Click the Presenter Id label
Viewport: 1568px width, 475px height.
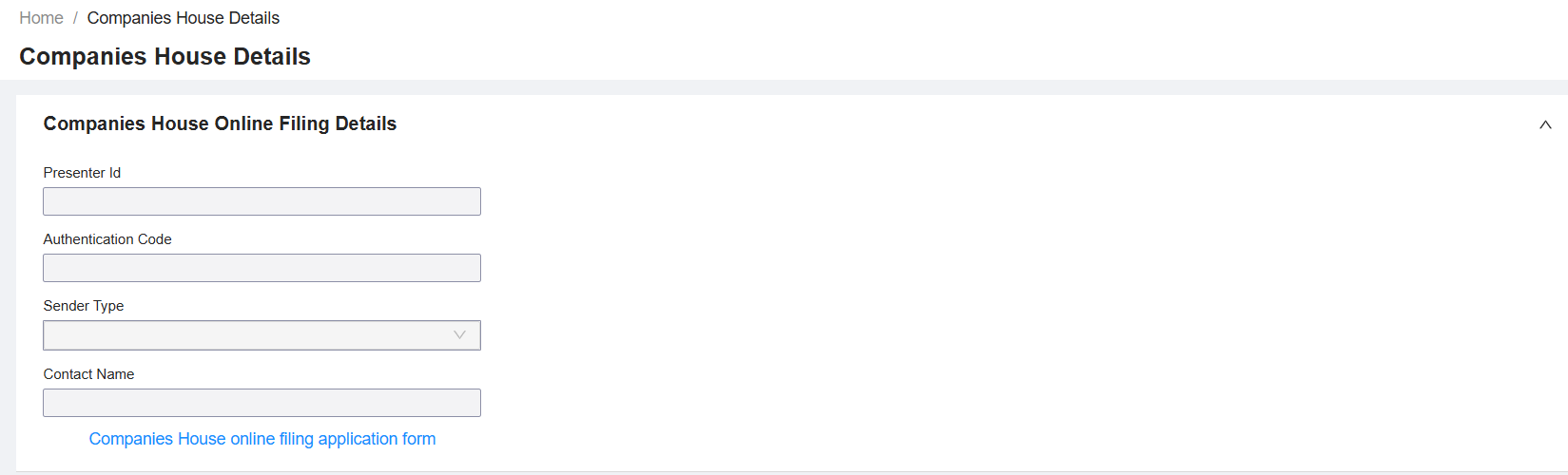click(82, 173)
